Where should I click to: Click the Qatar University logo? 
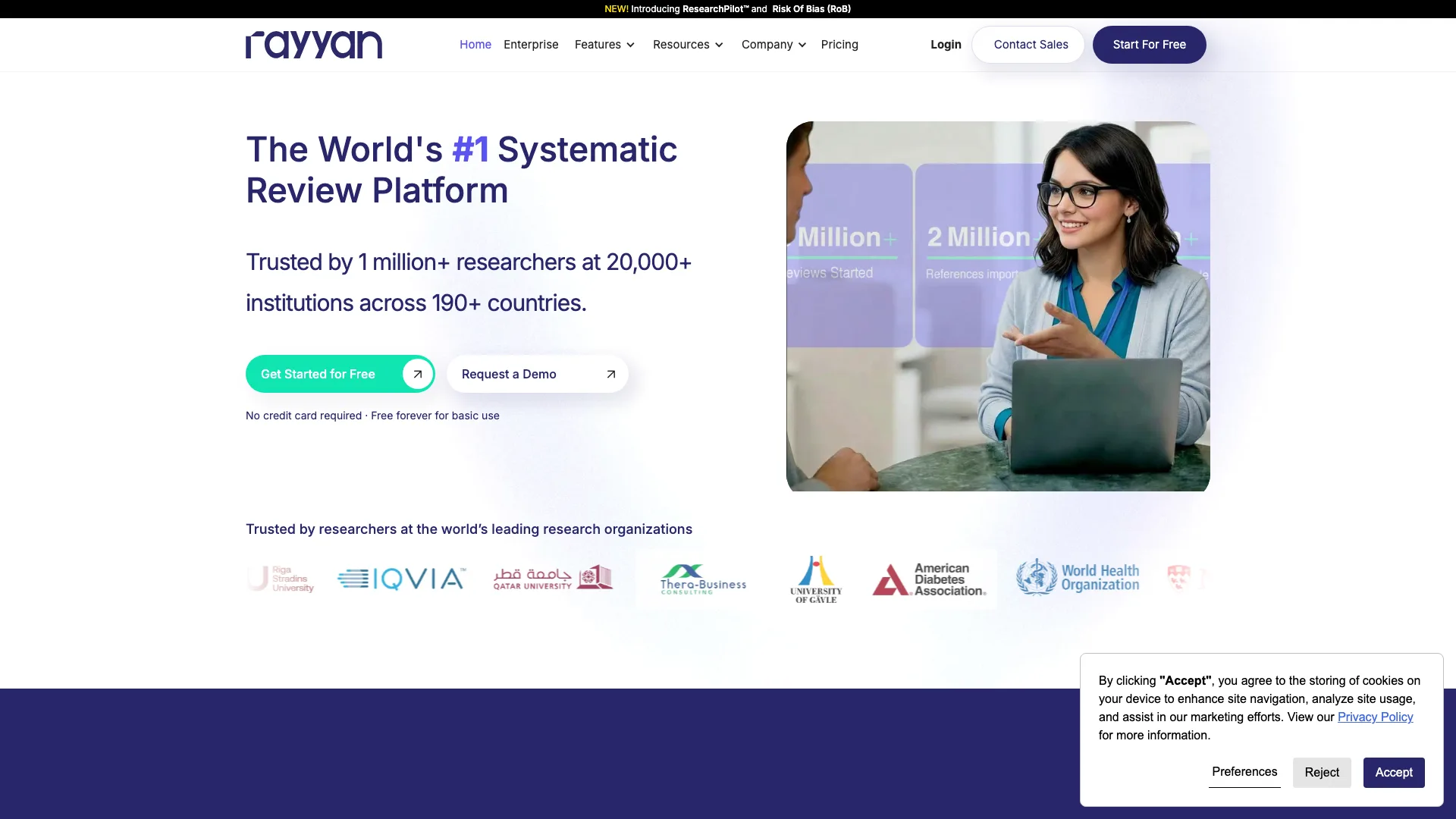pos(553,579)
